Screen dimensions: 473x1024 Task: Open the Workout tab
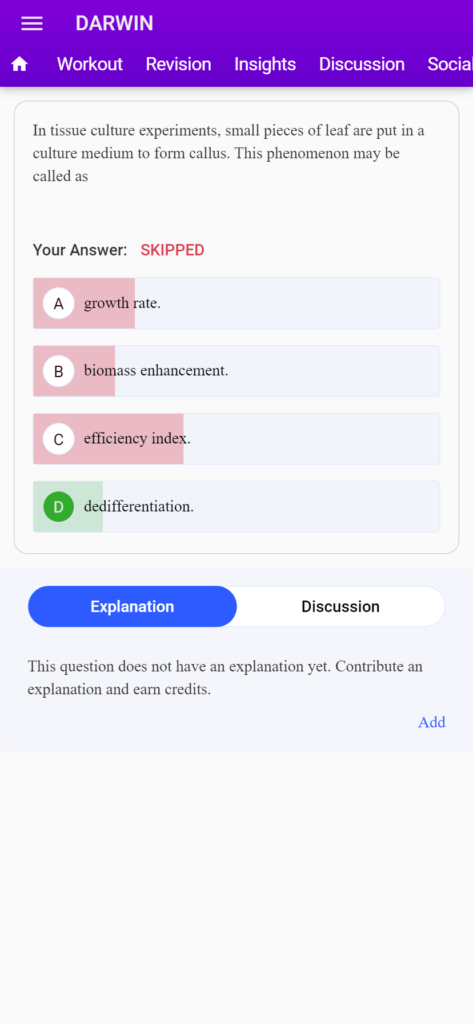coord(90,64)
